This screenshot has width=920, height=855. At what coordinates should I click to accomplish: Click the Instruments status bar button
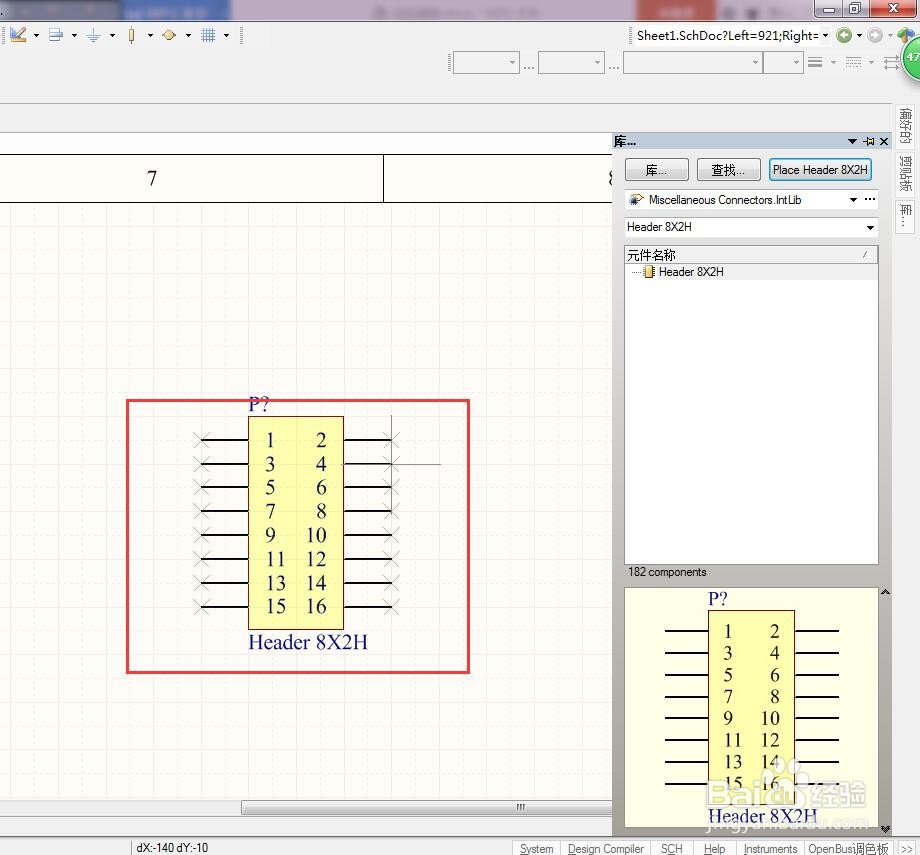[x=770, y=849]
